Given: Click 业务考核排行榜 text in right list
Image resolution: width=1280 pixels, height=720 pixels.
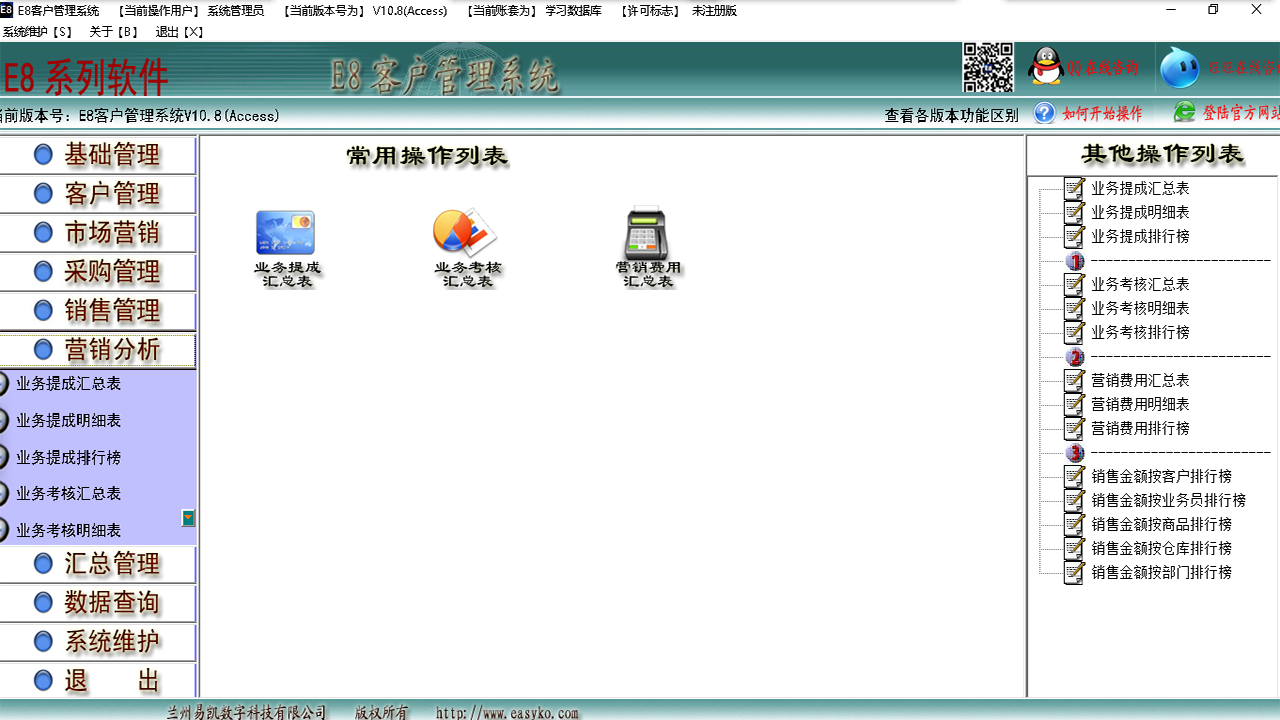Looking at the screenshot, I should [1140, 332].
